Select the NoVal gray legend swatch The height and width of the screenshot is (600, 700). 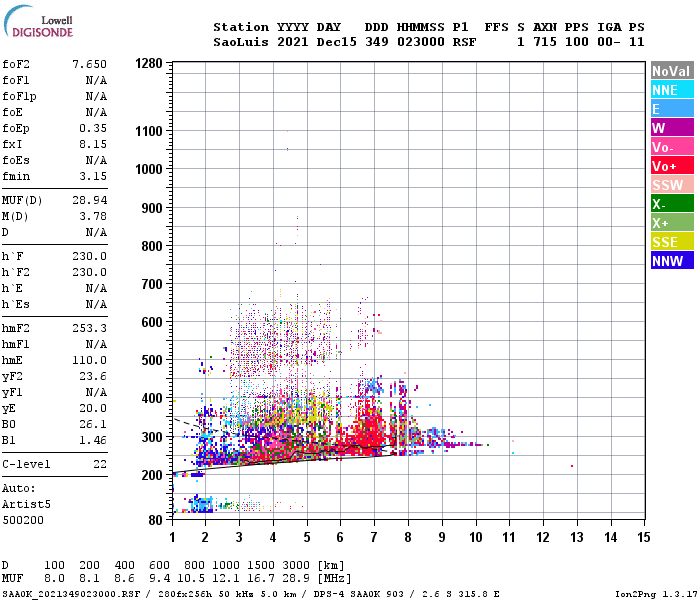(x=672, y=71)
